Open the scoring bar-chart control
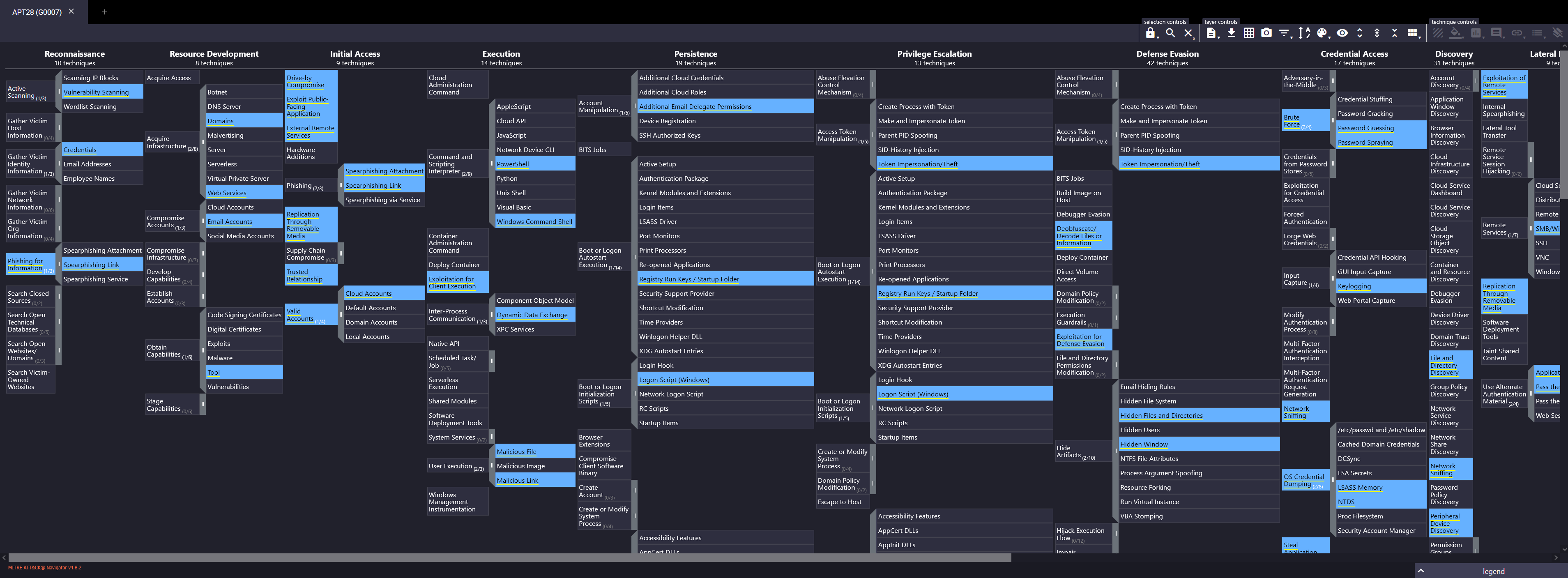 pyautogui.click(x=1476, y=33)
